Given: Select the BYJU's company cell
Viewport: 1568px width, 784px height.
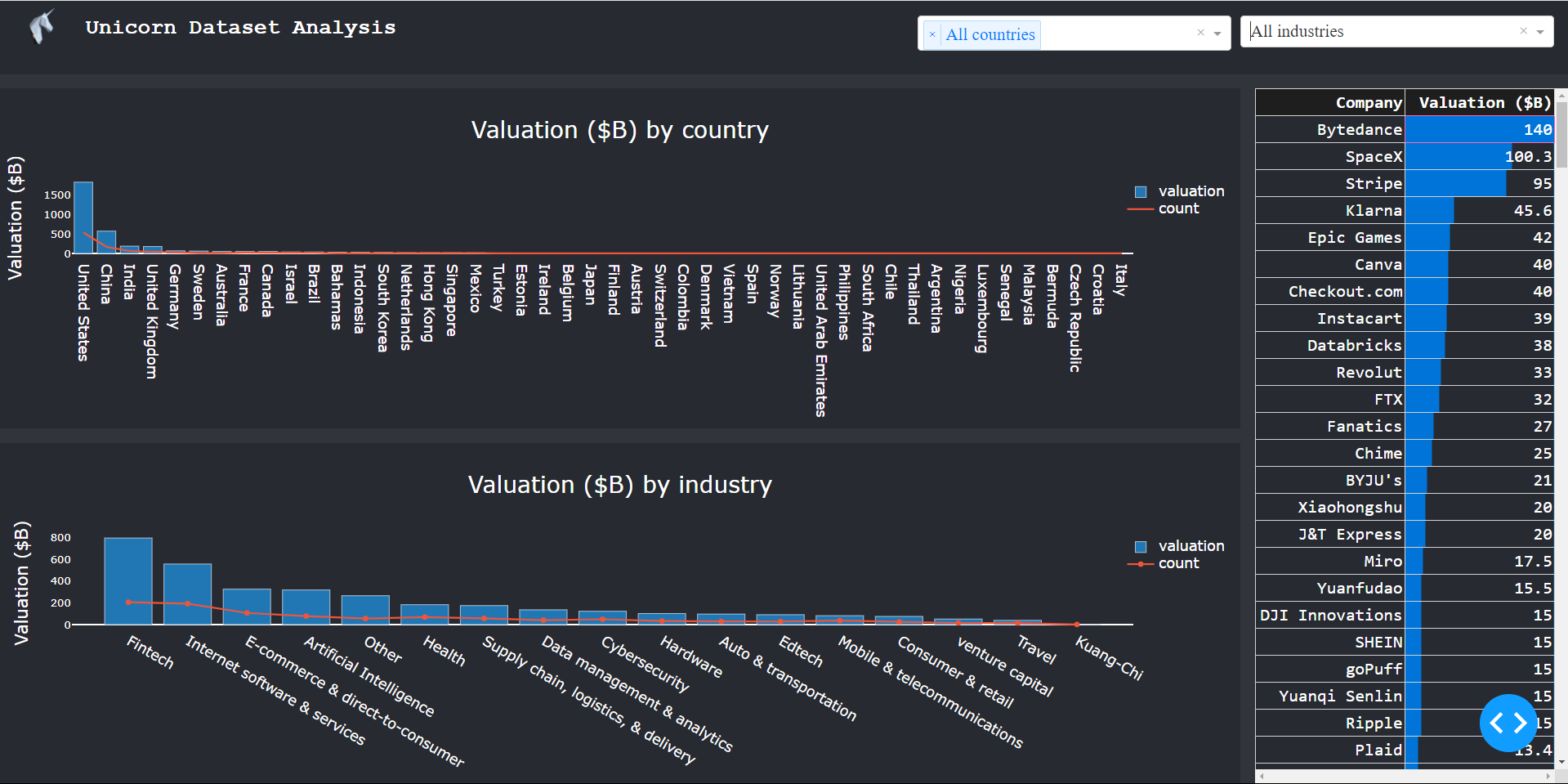Looking at the screenshot, I should [x=1330, y=480].
